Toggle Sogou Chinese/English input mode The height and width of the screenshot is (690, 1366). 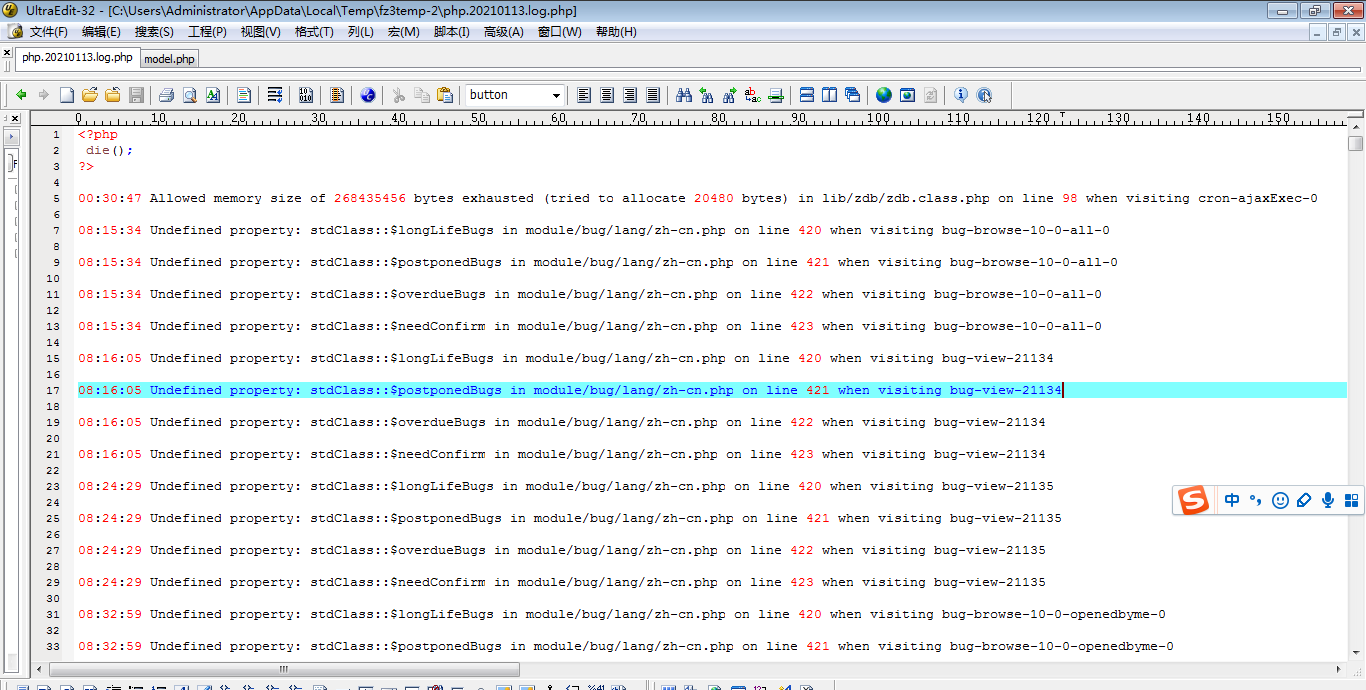(x=1232, y=500)
